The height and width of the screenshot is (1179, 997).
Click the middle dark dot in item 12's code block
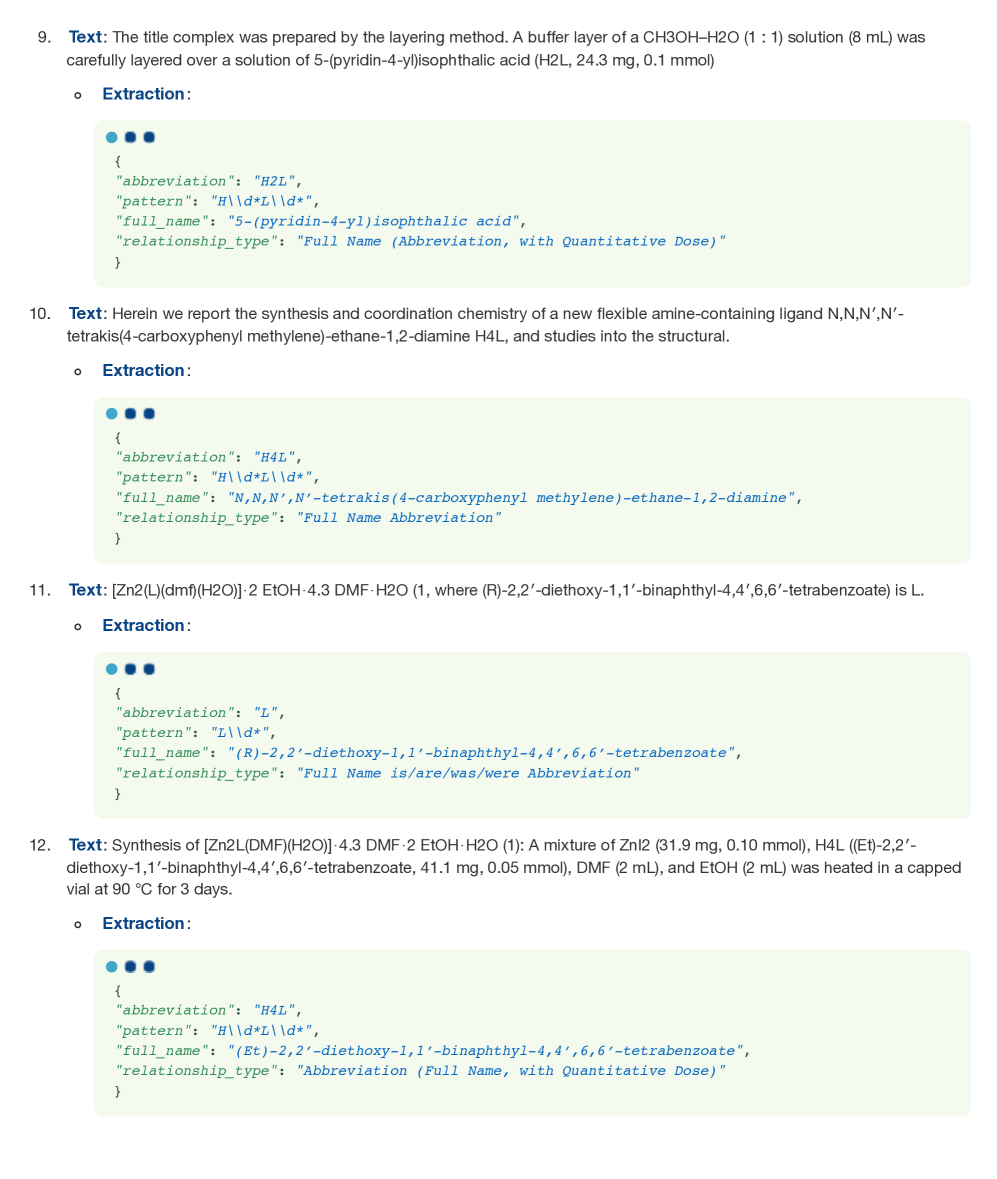[x=130, y=967]
